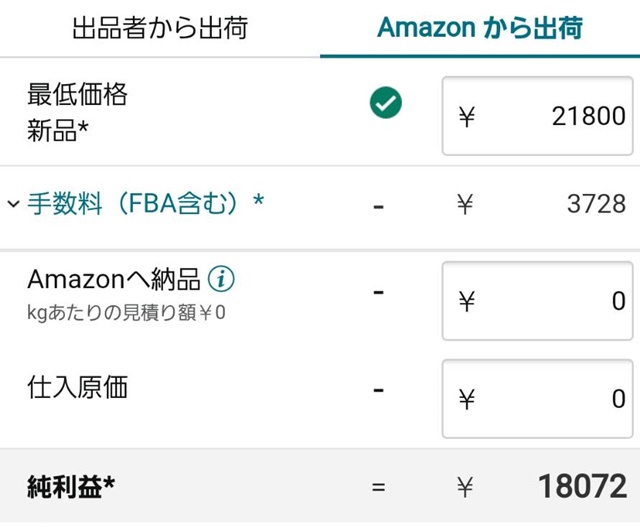Screen dimensions: 640x527
Task: Expand the 手数料 chevron arrow
Action: click(13, 204)
